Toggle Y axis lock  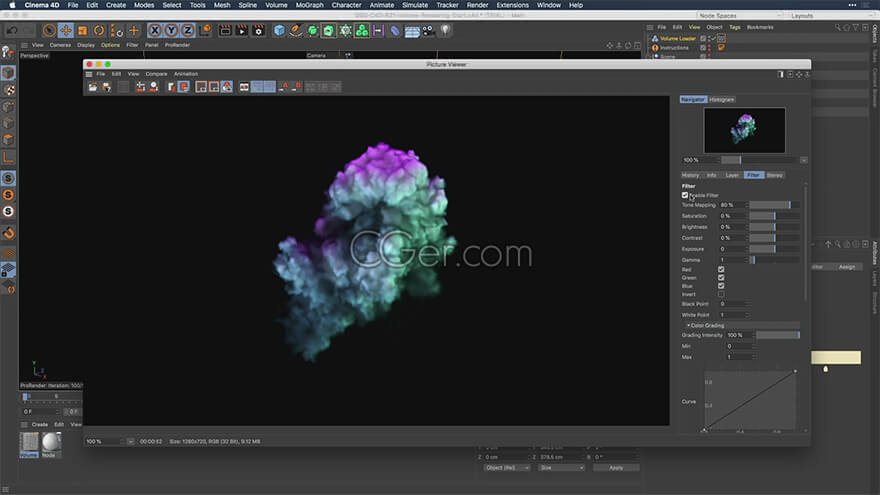[171, 30]
